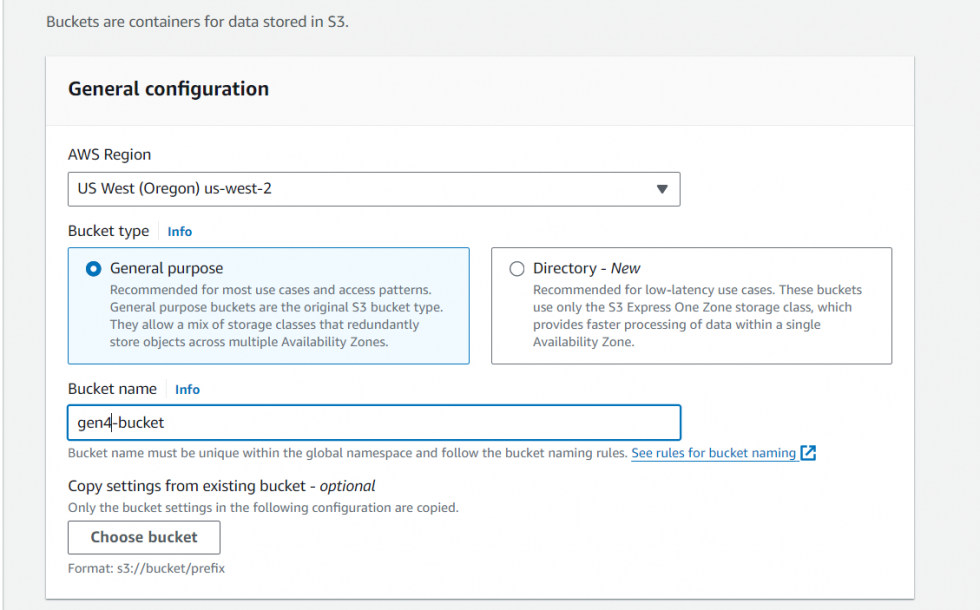Select the Directory bucket type radio button
The image size is (980, 610).
[516, 268]
